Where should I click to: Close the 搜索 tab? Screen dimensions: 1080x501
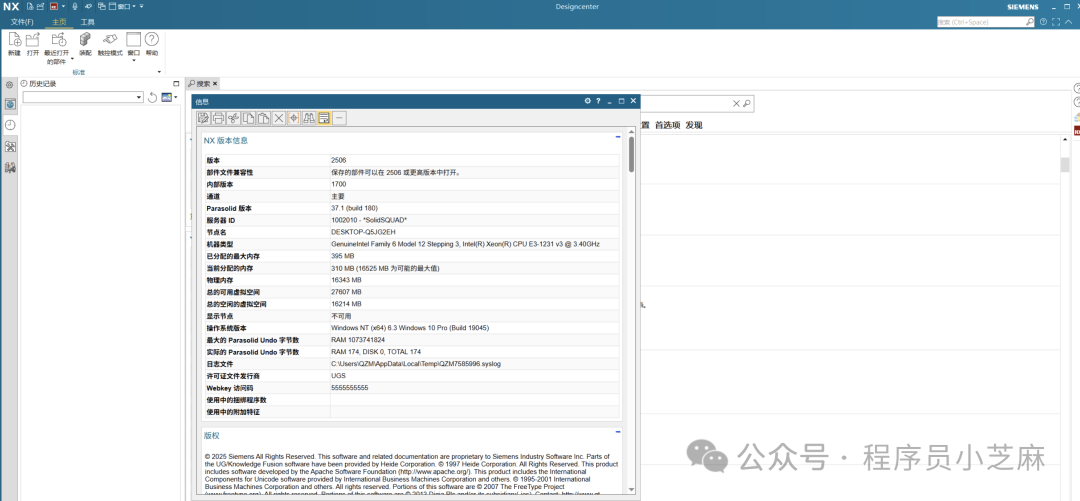click(215, 83)
